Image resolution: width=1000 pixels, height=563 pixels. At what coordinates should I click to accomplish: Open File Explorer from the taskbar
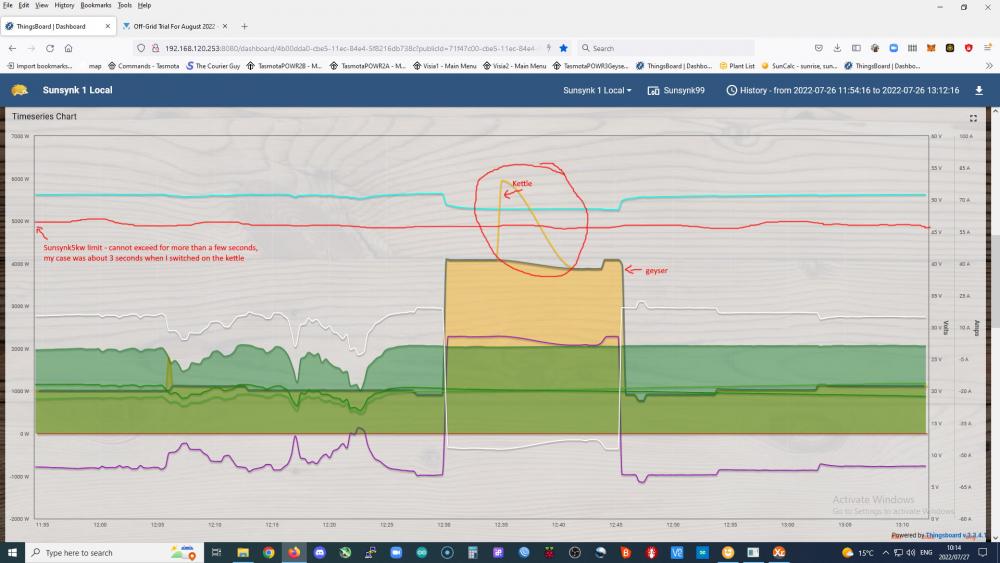(243, 552)
